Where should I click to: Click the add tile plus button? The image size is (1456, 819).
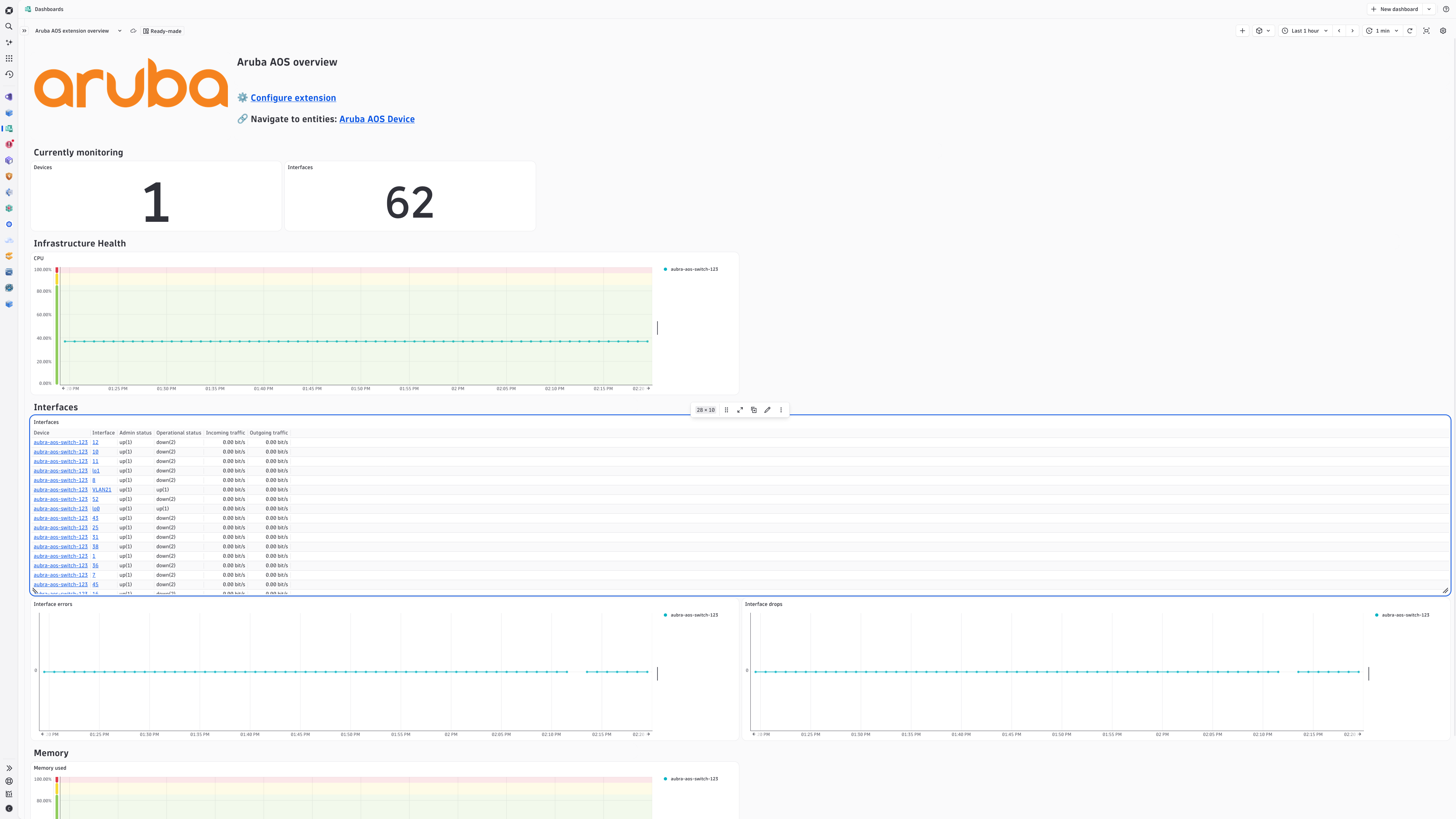(x=1243, y=31)
